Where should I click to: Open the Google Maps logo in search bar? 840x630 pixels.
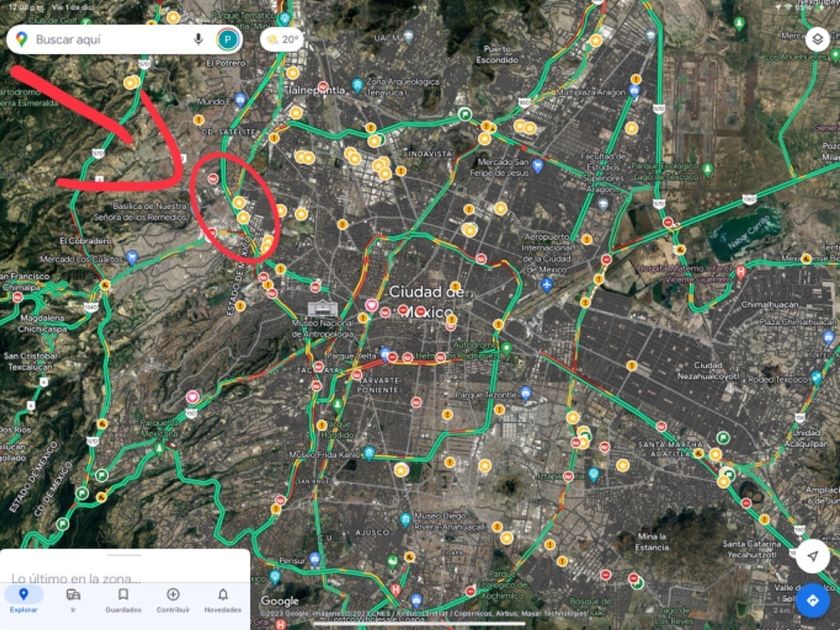click(x=21, y=39)
